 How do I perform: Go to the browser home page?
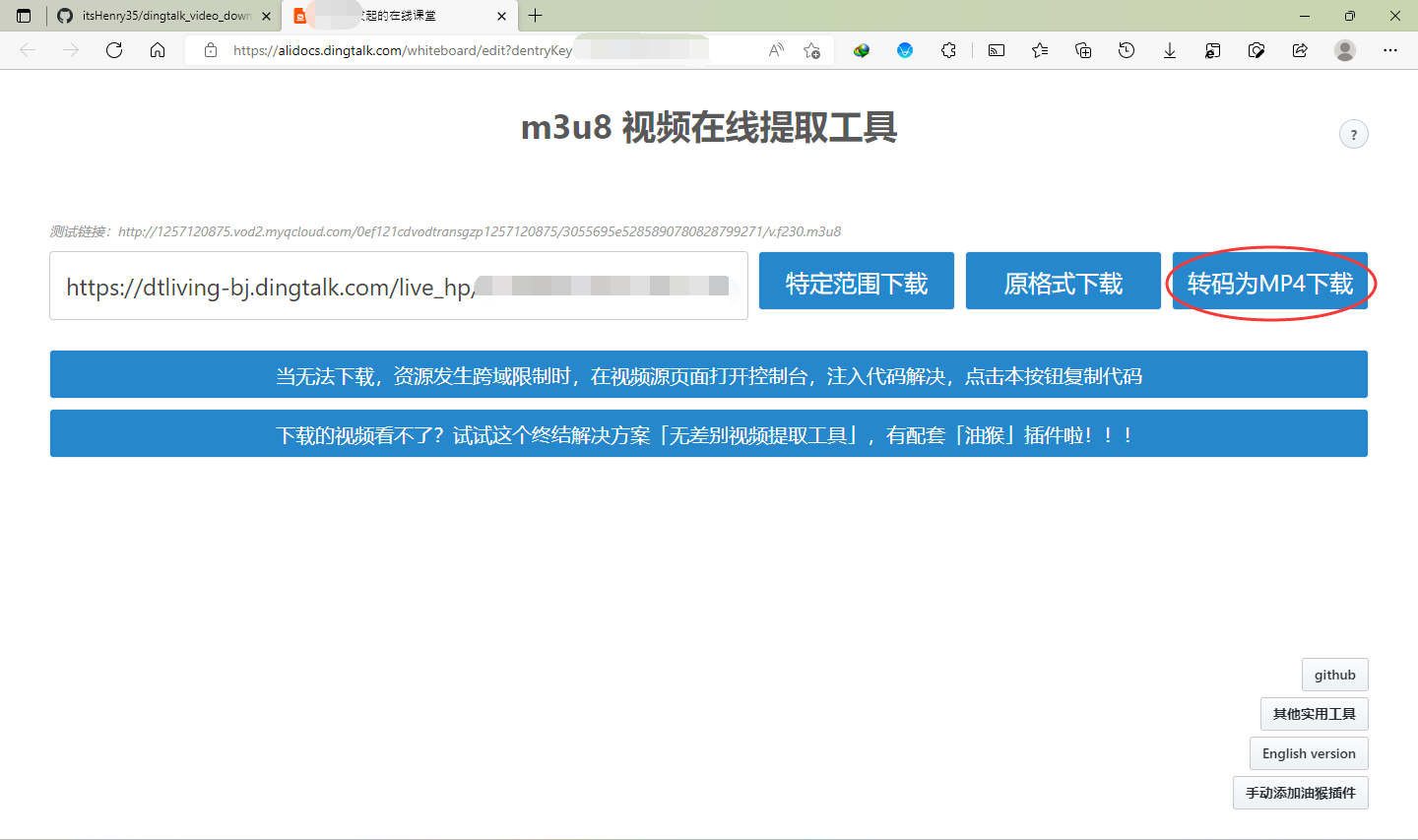[158, 50]
